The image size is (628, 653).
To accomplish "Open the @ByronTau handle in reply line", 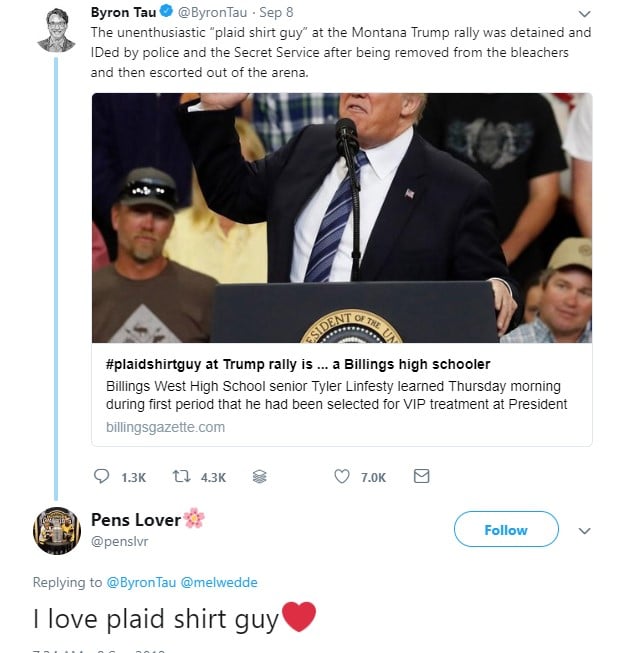I will (x=140, y=582).
